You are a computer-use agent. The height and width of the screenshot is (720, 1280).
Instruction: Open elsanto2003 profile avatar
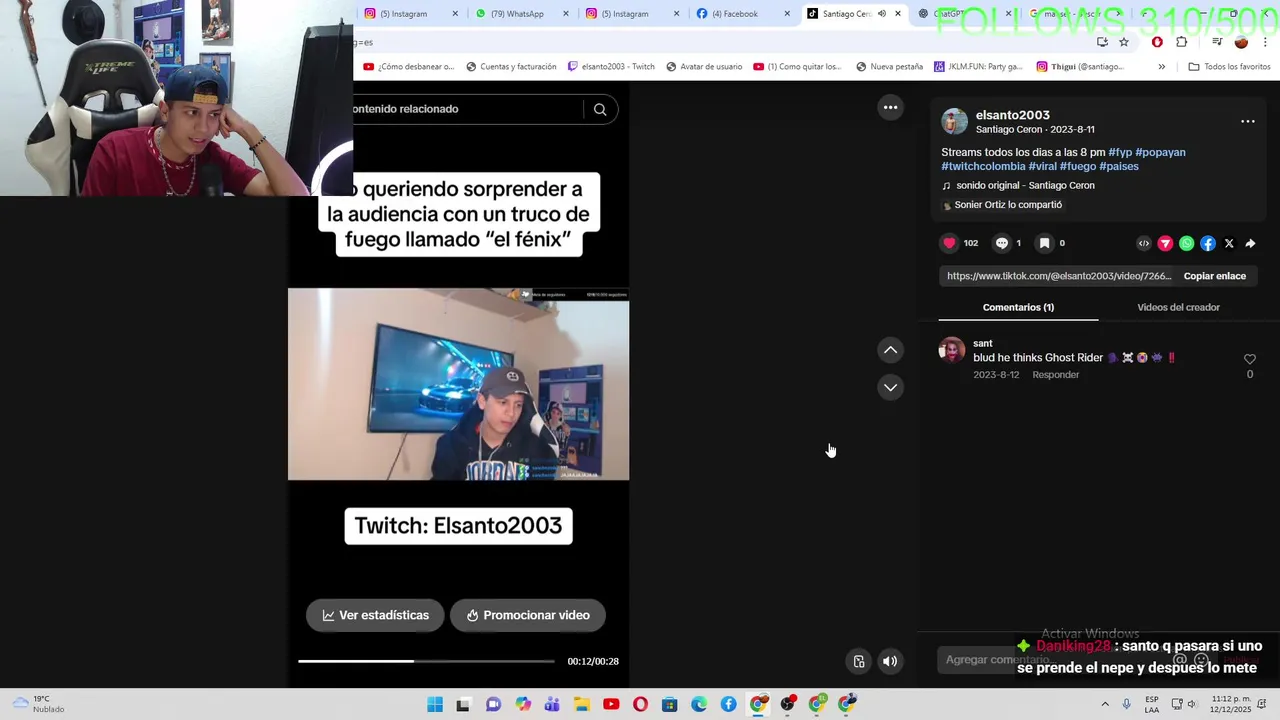(955, 122)
